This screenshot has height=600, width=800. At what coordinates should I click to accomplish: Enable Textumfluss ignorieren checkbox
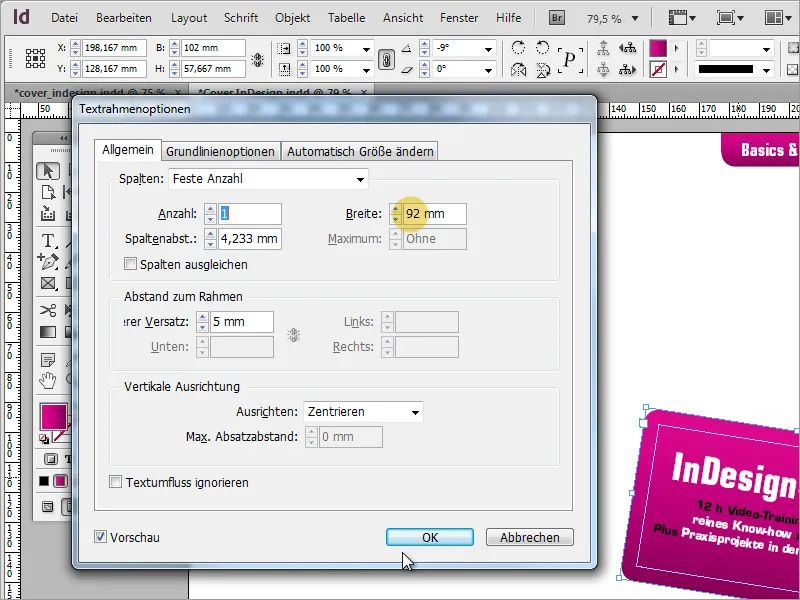(116, 482)
